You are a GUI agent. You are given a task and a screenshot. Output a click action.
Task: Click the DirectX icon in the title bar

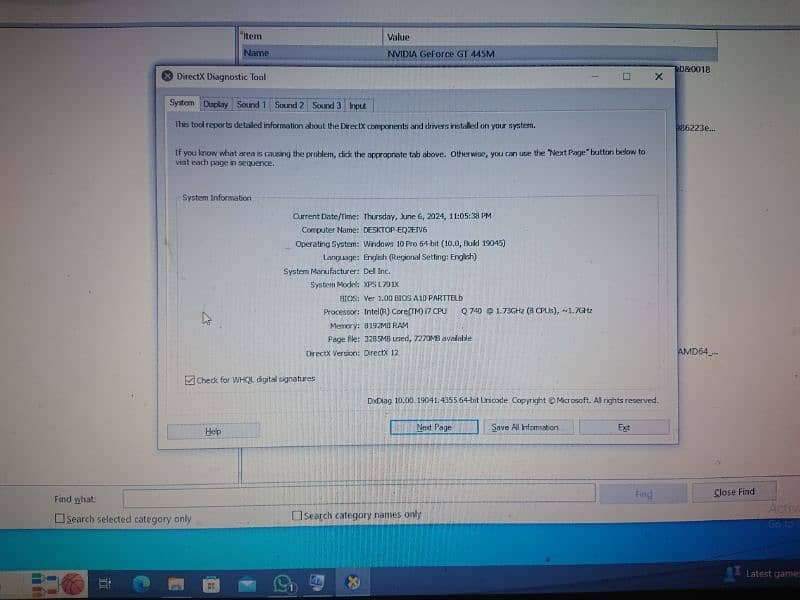pos(166,76)
